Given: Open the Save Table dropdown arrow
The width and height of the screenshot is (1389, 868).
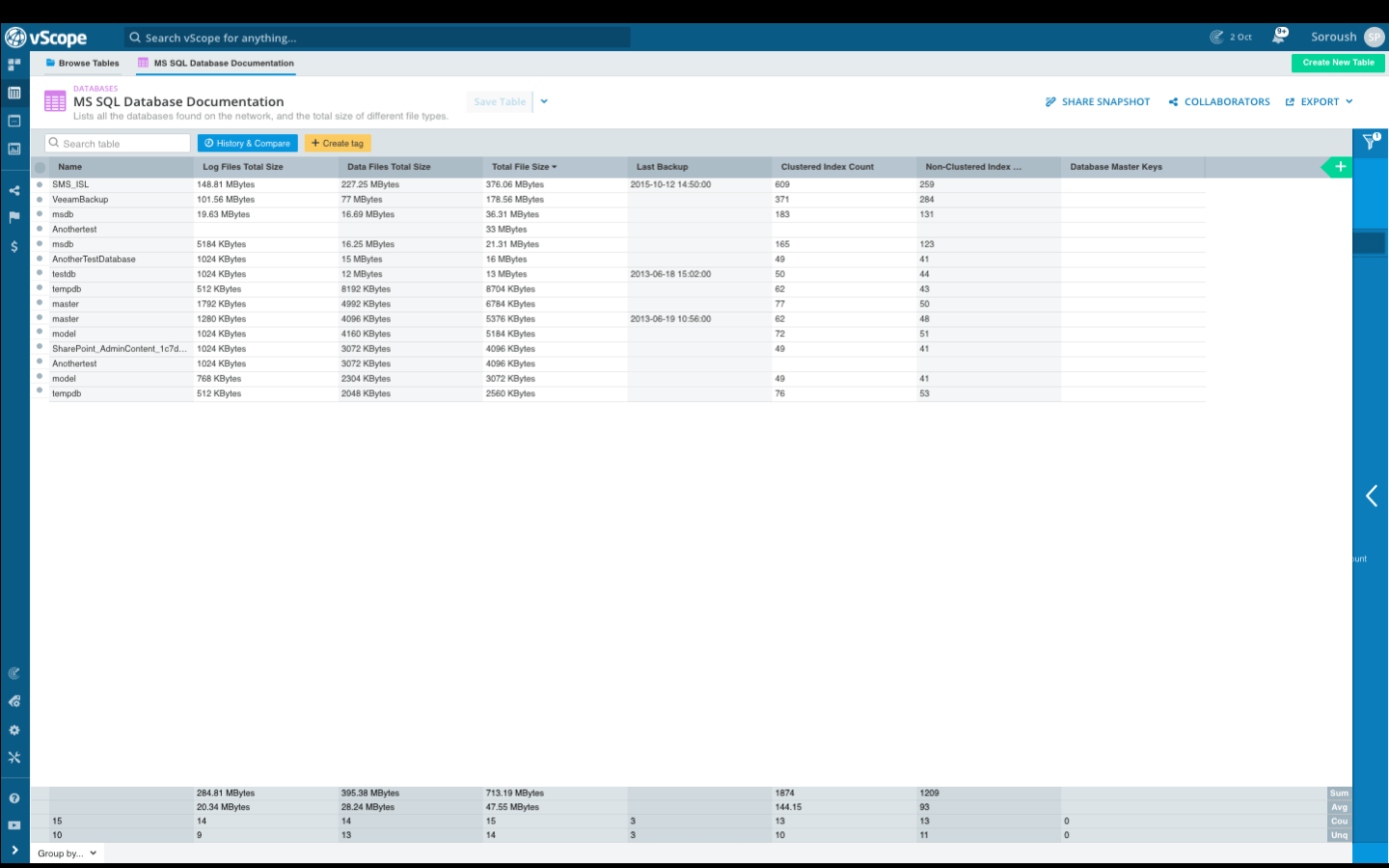Looking at the screenshot, I should click(544, 101).
